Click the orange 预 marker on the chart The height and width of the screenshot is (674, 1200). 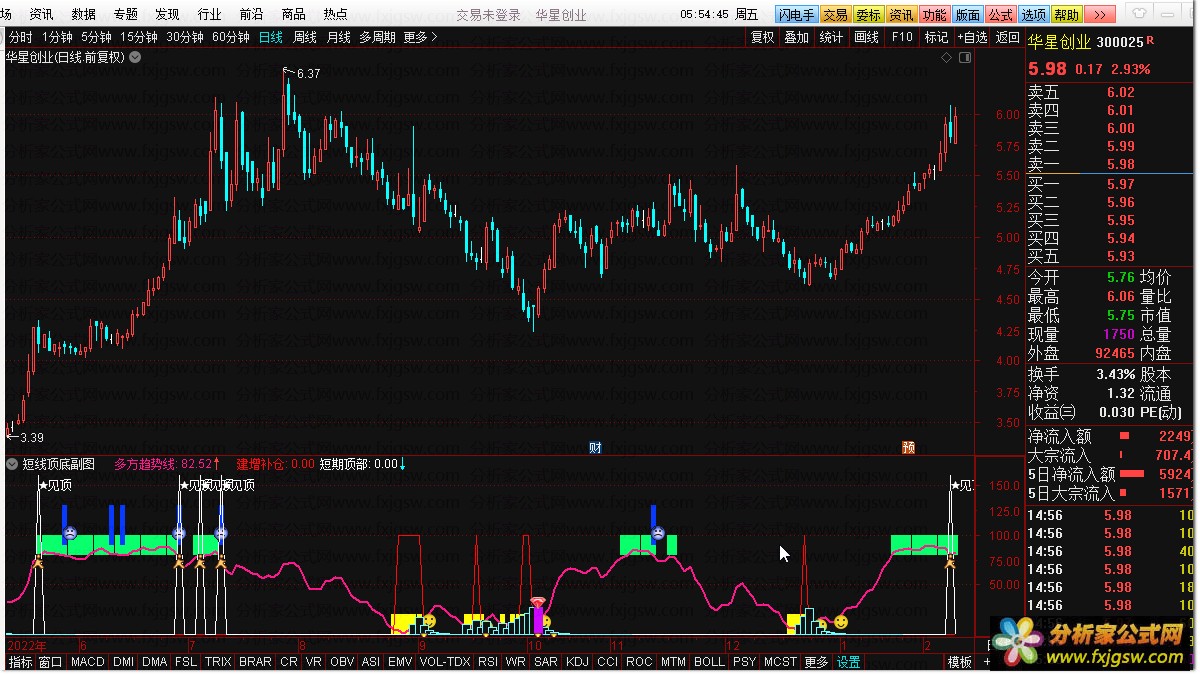click(907, 447)
